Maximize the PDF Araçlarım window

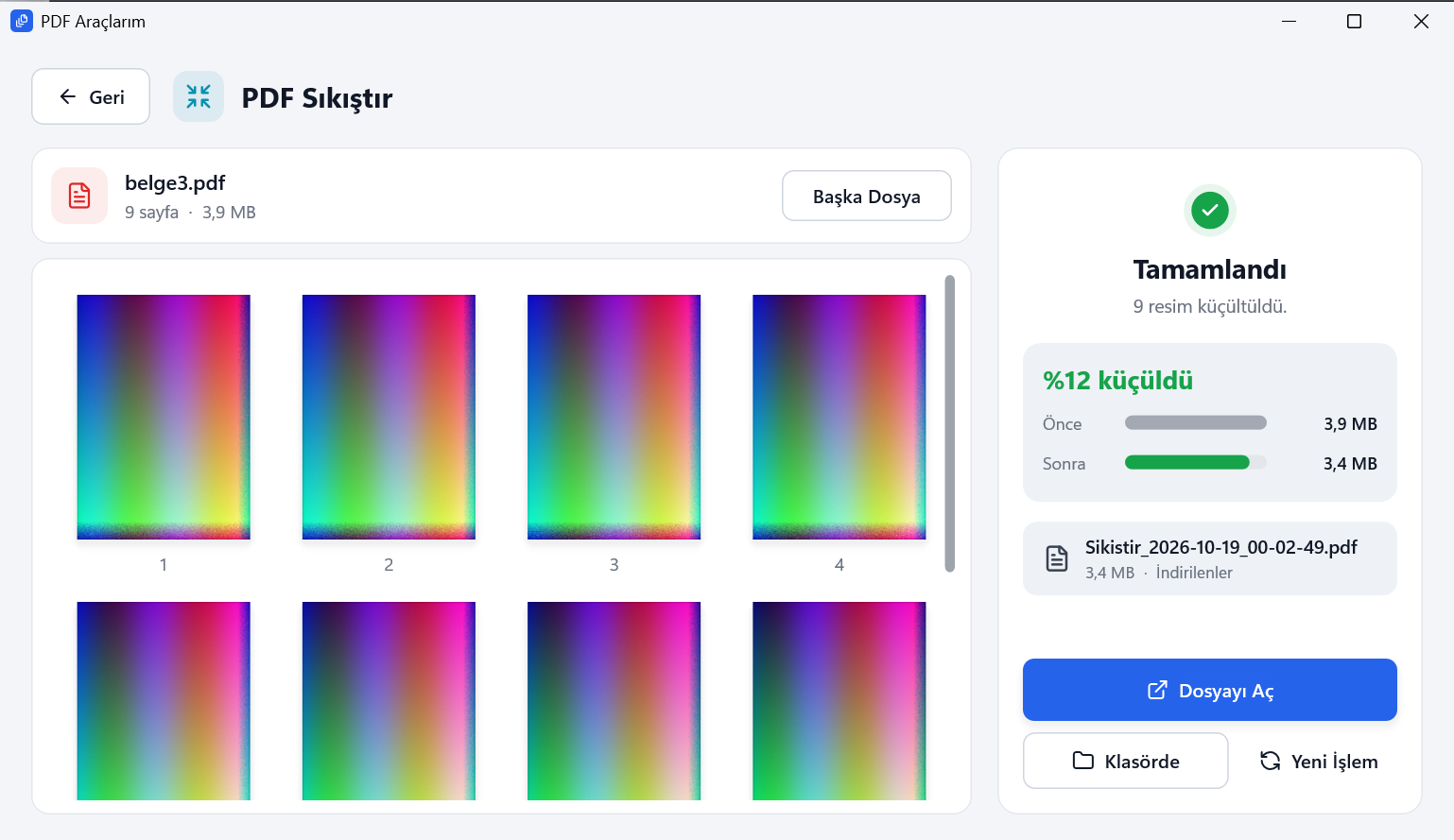(1354, 21)
